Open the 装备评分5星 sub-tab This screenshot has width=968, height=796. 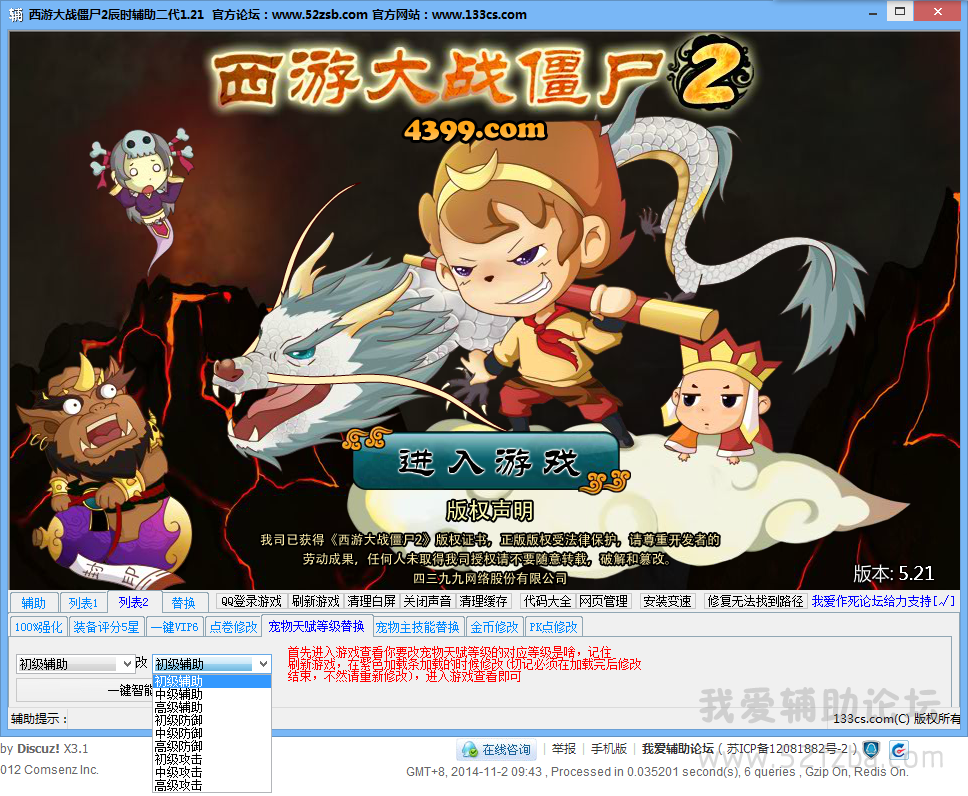point(106,627)
